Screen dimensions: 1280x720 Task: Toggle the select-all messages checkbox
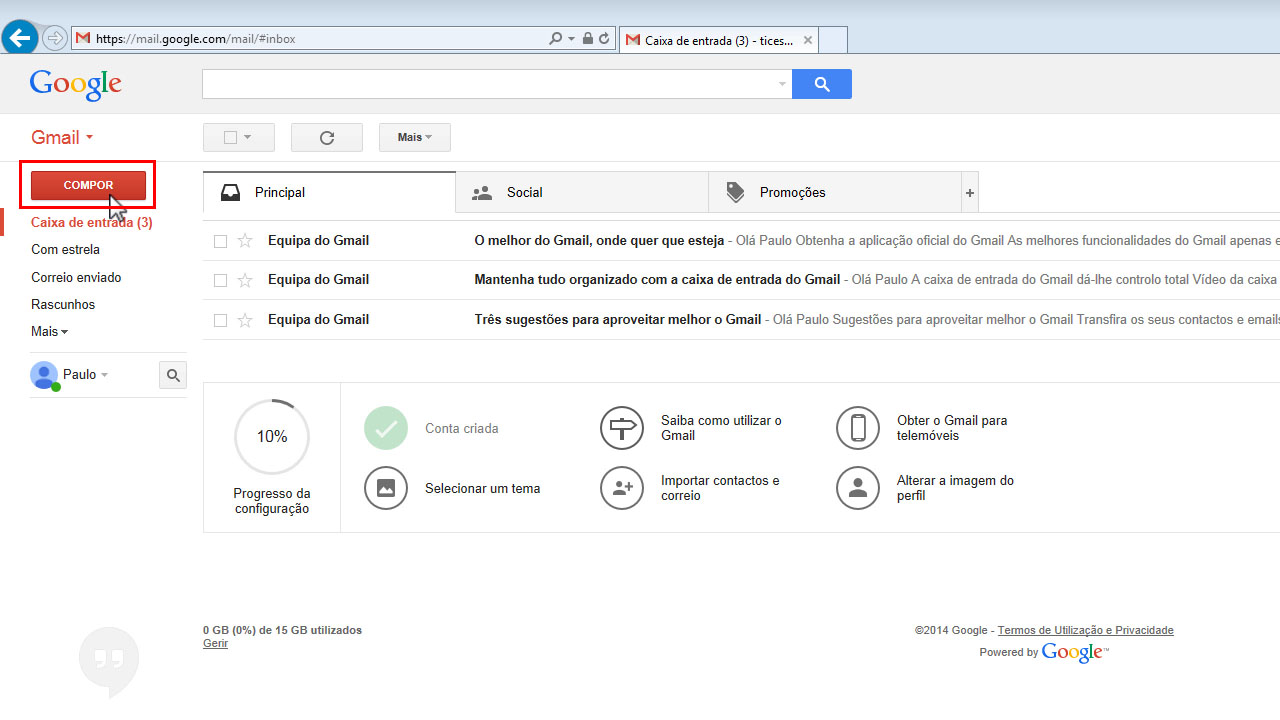tap(230, 137)
